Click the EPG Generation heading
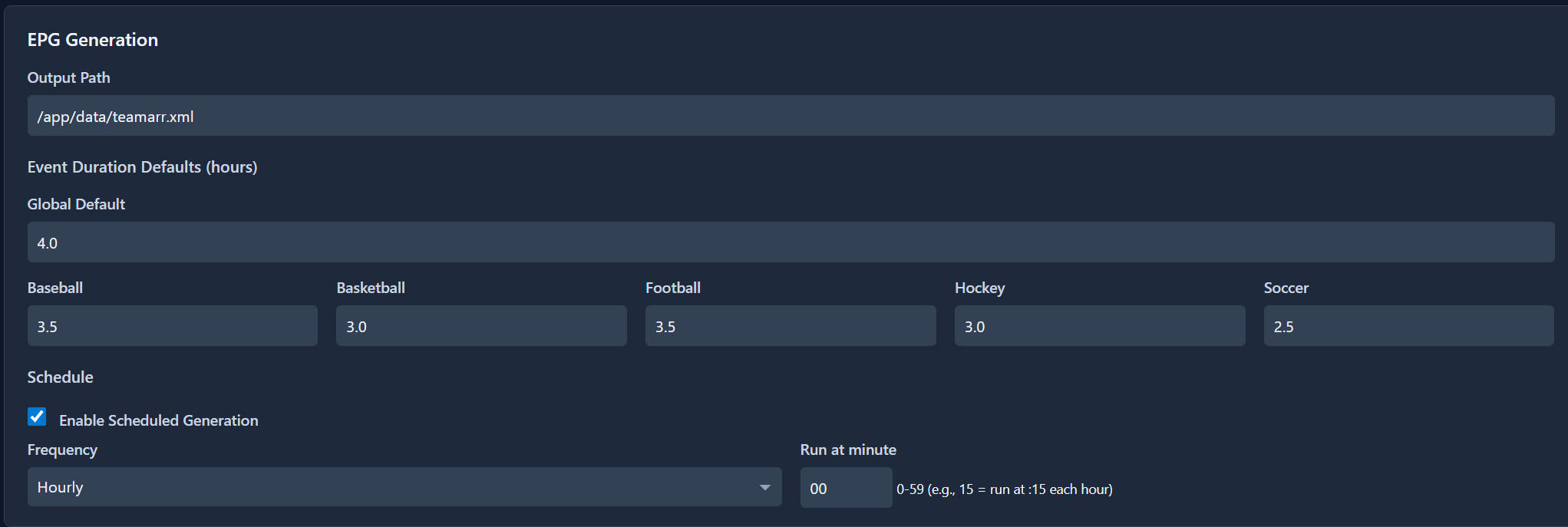 93,40
